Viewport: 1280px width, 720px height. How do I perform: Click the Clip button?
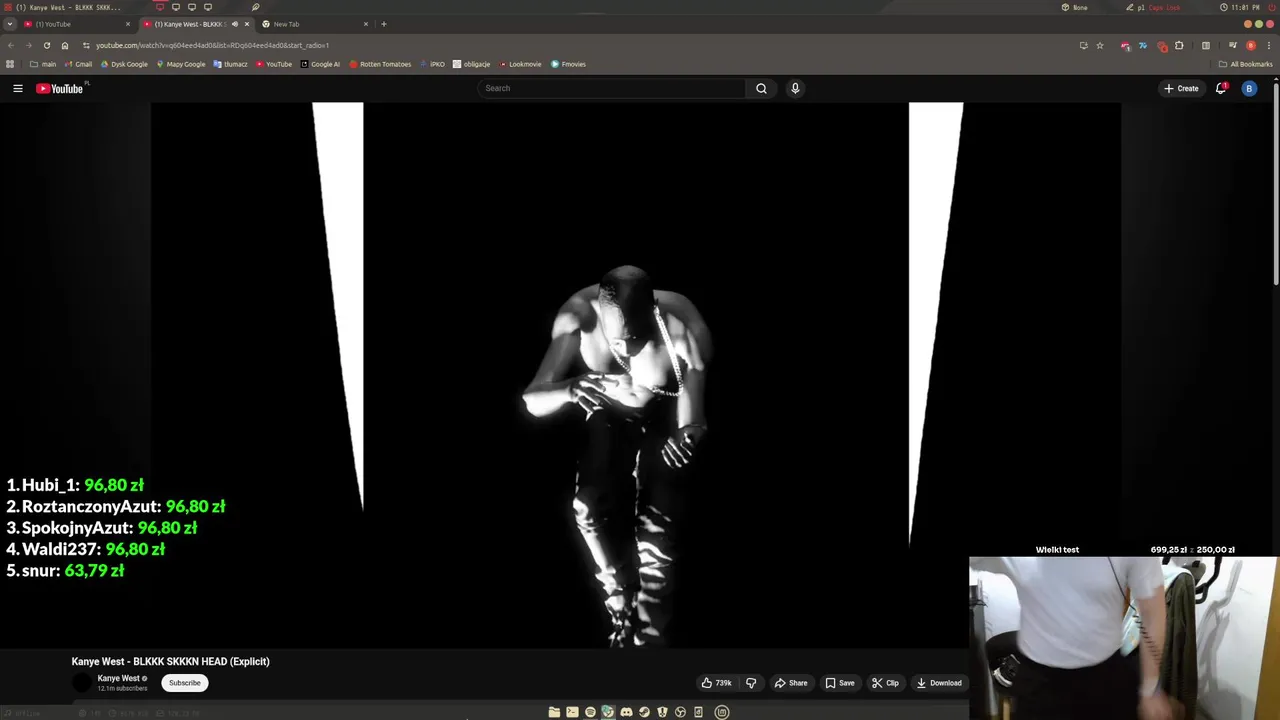(885, 683)
